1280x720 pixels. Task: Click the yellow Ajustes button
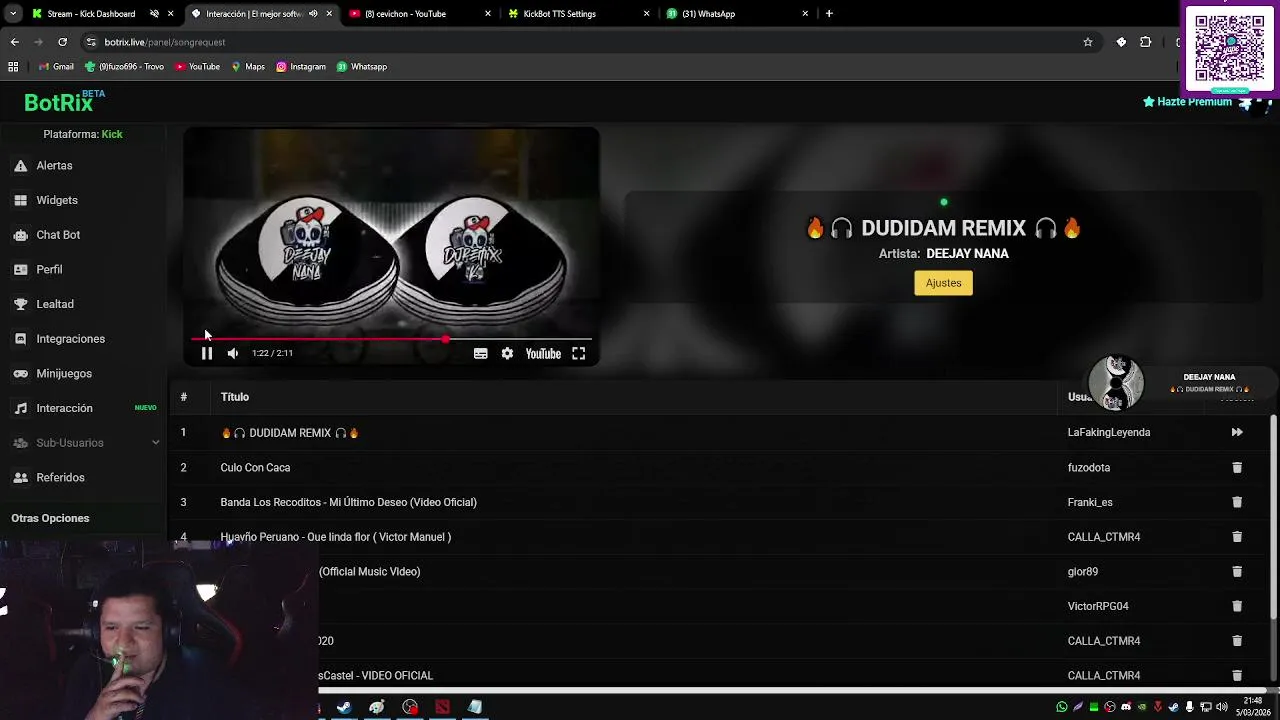coord(943,283)
